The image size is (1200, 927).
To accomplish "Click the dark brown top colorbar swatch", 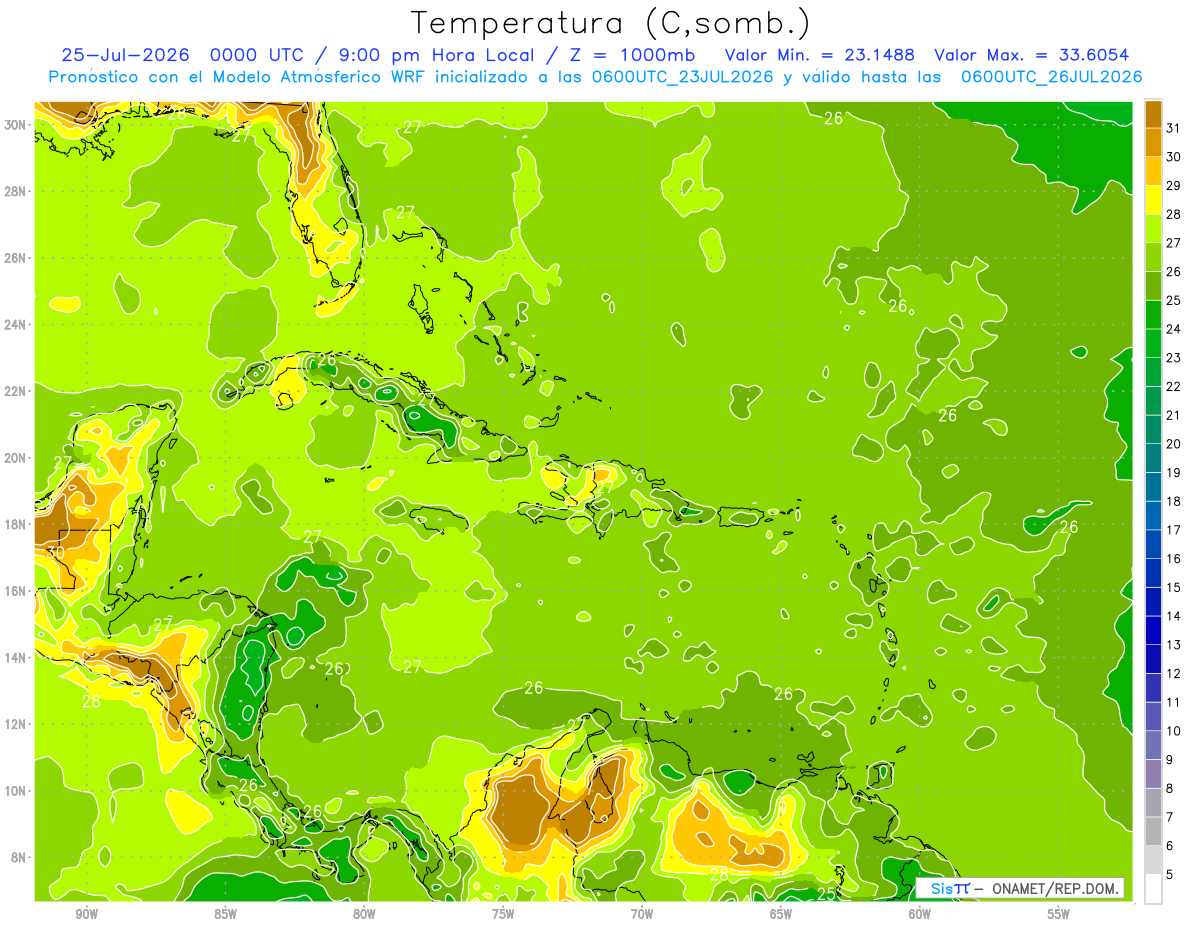I will click(x=1153, y=114).
